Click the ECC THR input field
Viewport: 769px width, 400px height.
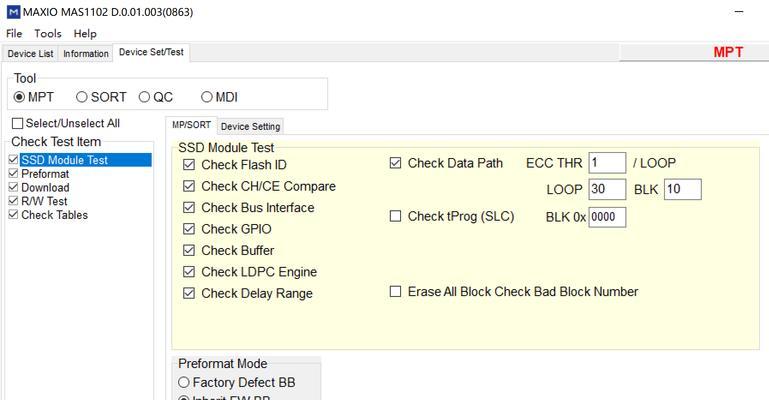607,163
